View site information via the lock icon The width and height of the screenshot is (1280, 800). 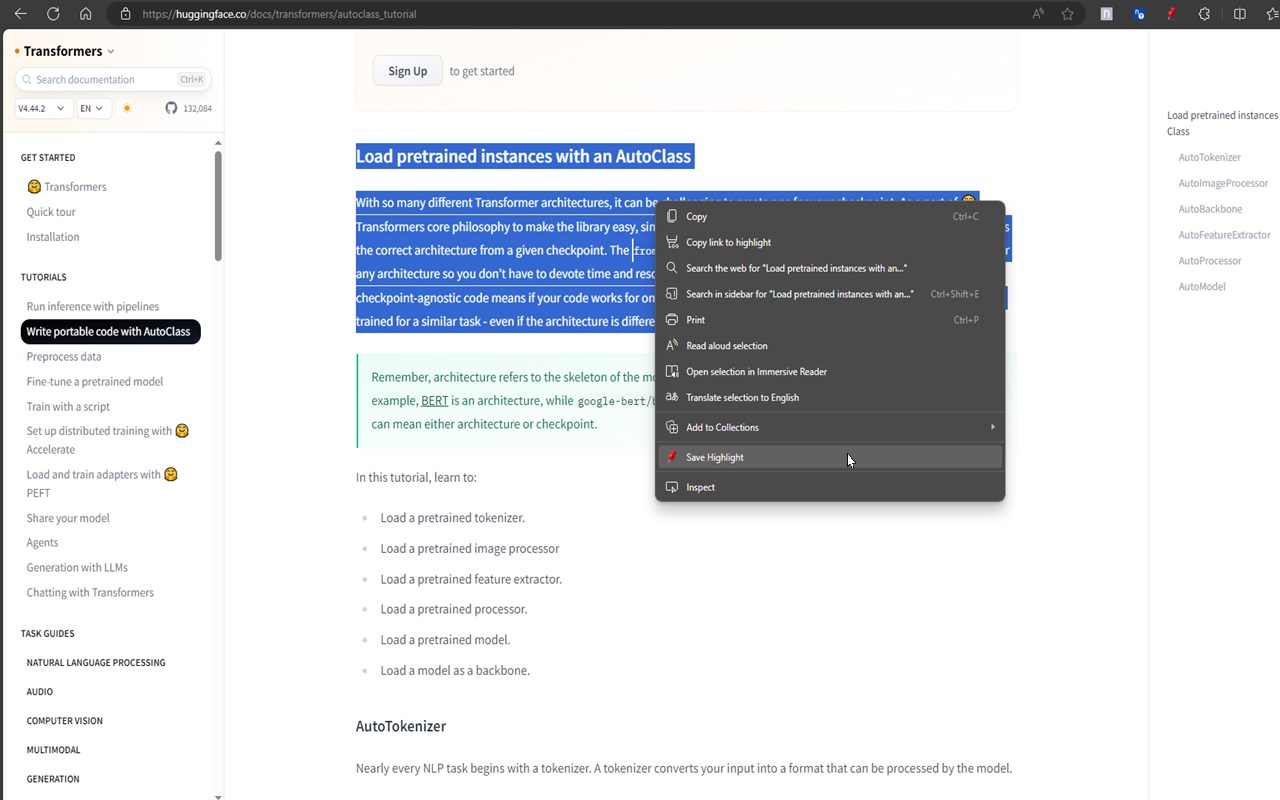(x=125, y=14)
